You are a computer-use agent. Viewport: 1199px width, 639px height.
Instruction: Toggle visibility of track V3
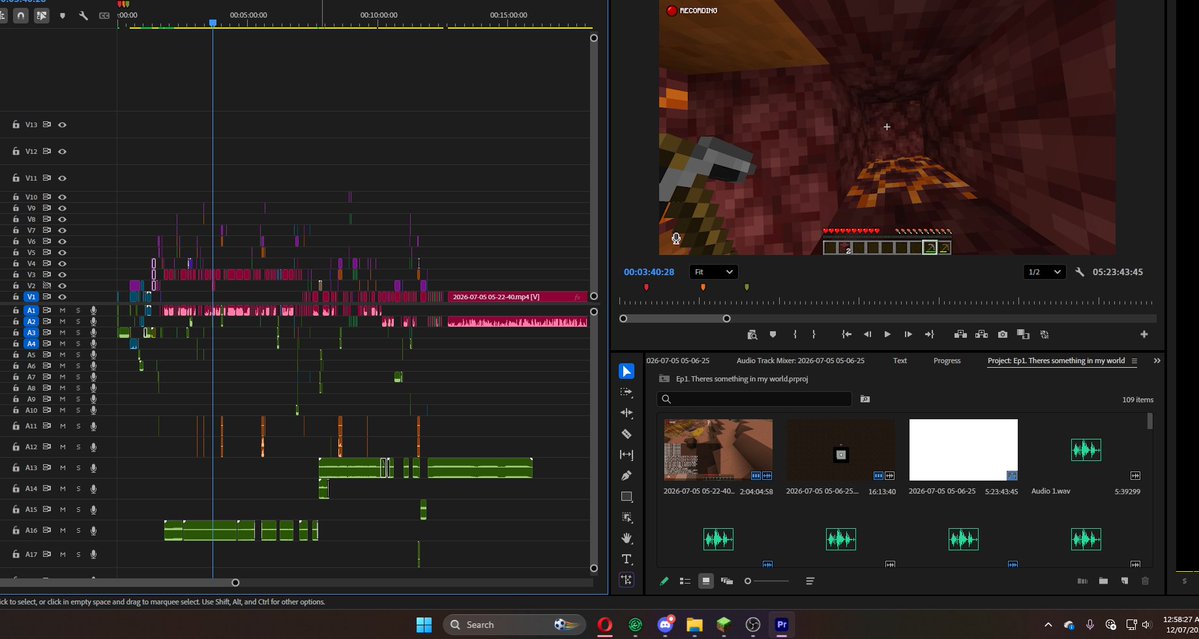click(x=62, y=274)
